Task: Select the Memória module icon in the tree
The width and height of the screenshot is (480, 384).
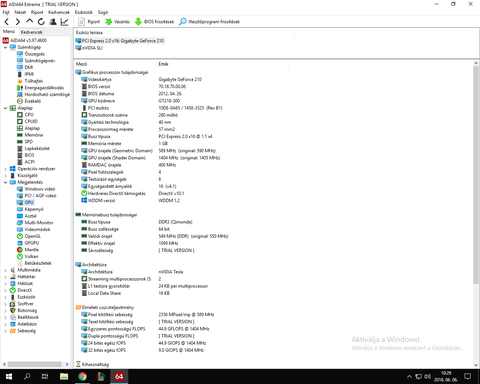Action: click(20, 135)
